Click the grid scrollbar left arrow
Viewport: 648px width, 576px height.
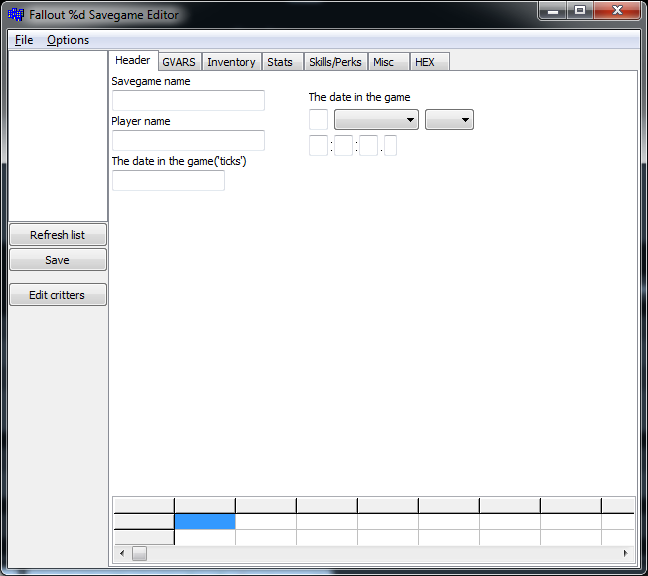(x=122, y=553)
